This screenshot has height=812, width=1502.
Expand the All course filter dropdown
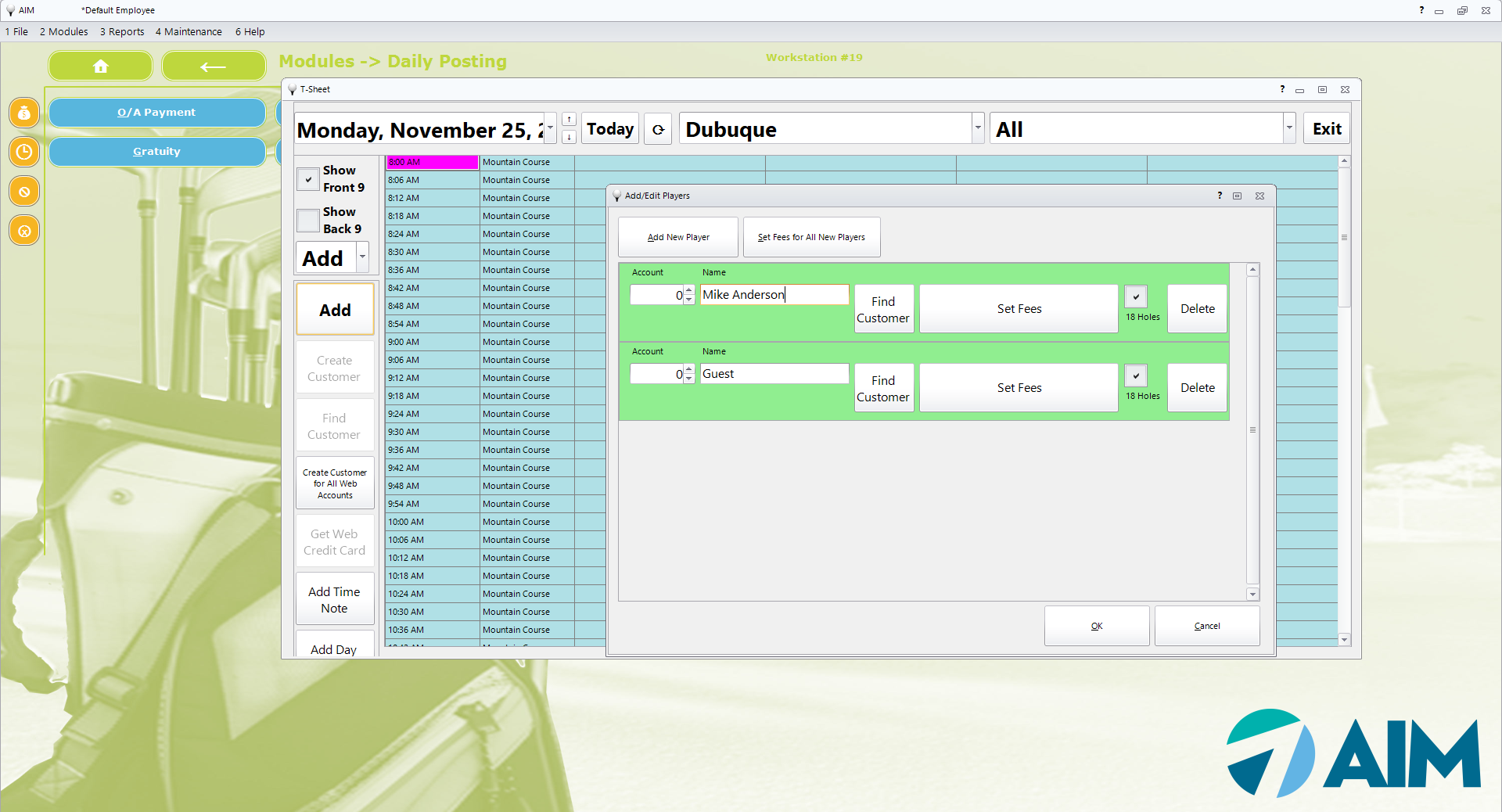1289,128
